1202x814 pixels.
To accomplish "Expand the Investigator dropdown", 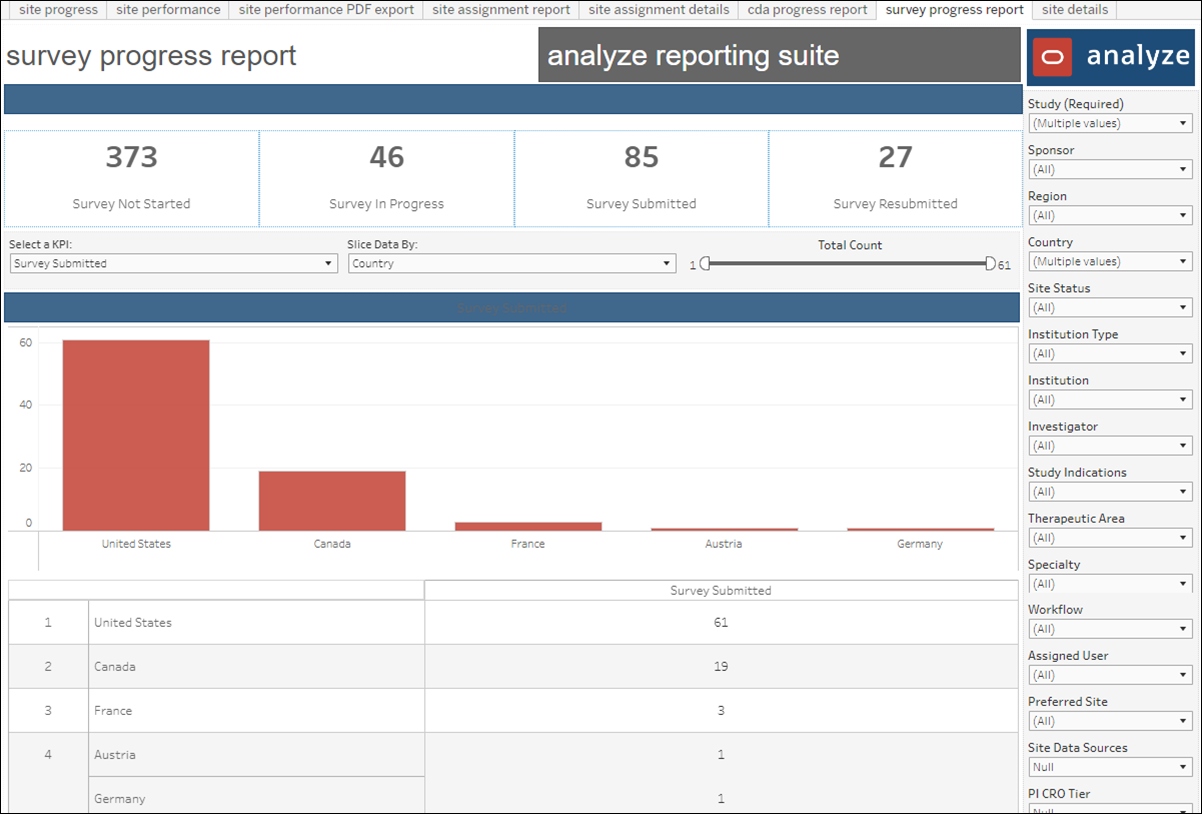I will pyautogui.click(x=1110, y=445).
